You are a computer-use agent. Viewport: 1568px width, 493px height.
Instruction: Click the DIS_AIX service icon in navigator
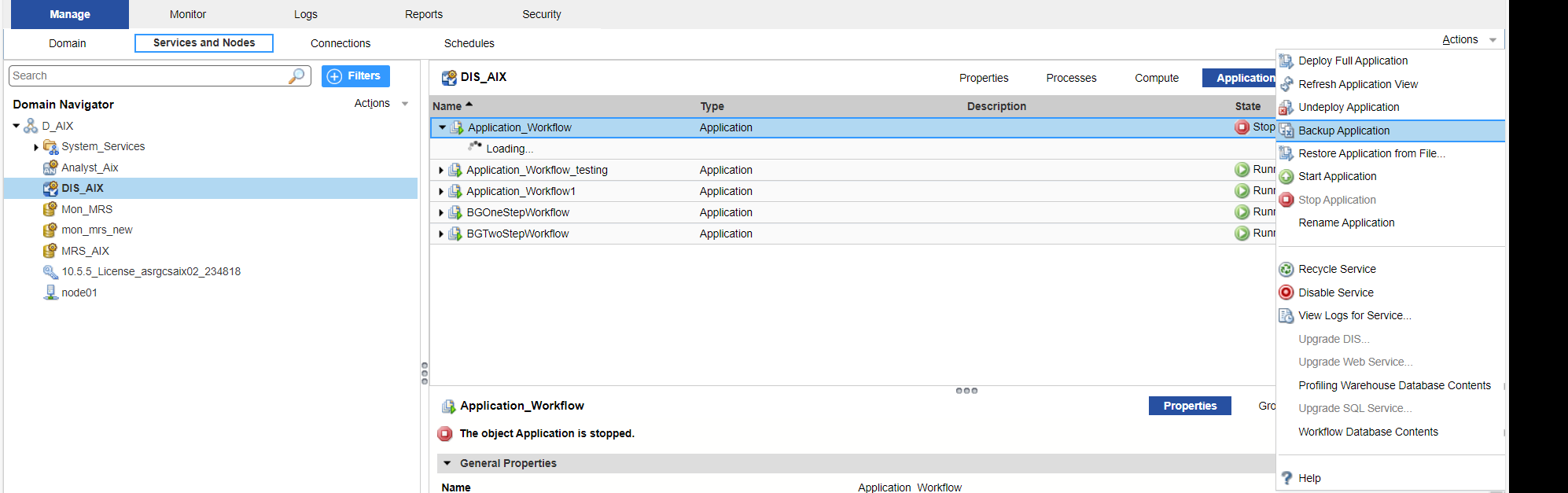(50, 189)
